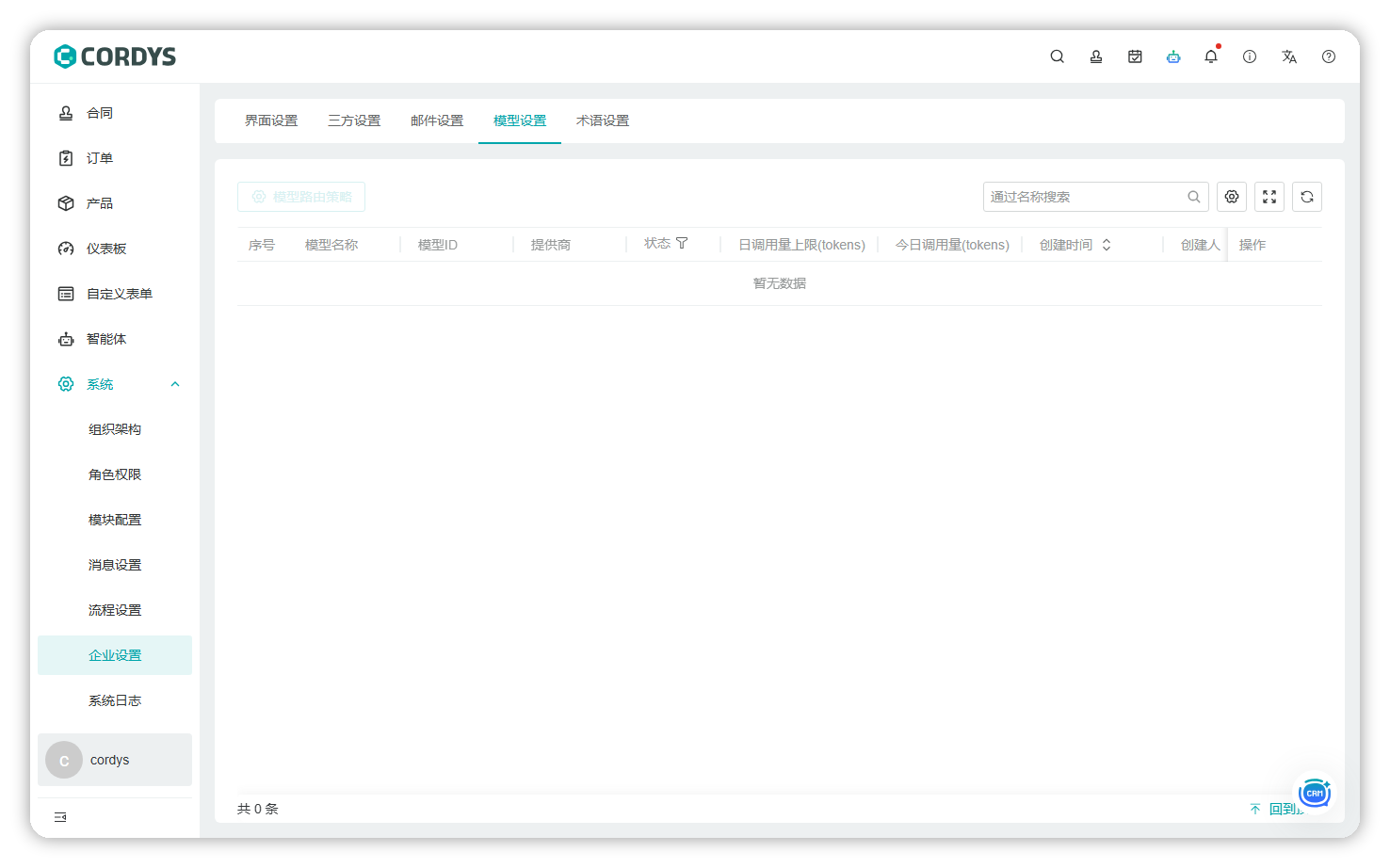Image resolution: width=1390 pixels, height=868 pixels.
Task: Refresh the model list
Action: pyautogui.click(x=1307, y=197)
